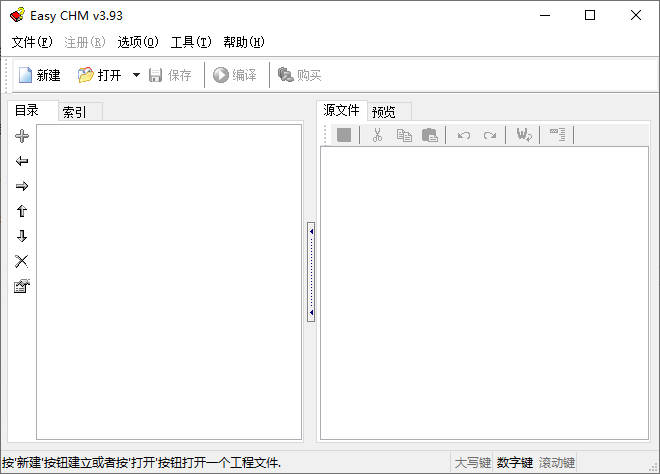Open the 注册(R) menu
Screen dimensions: 660x474
(85, 42)
